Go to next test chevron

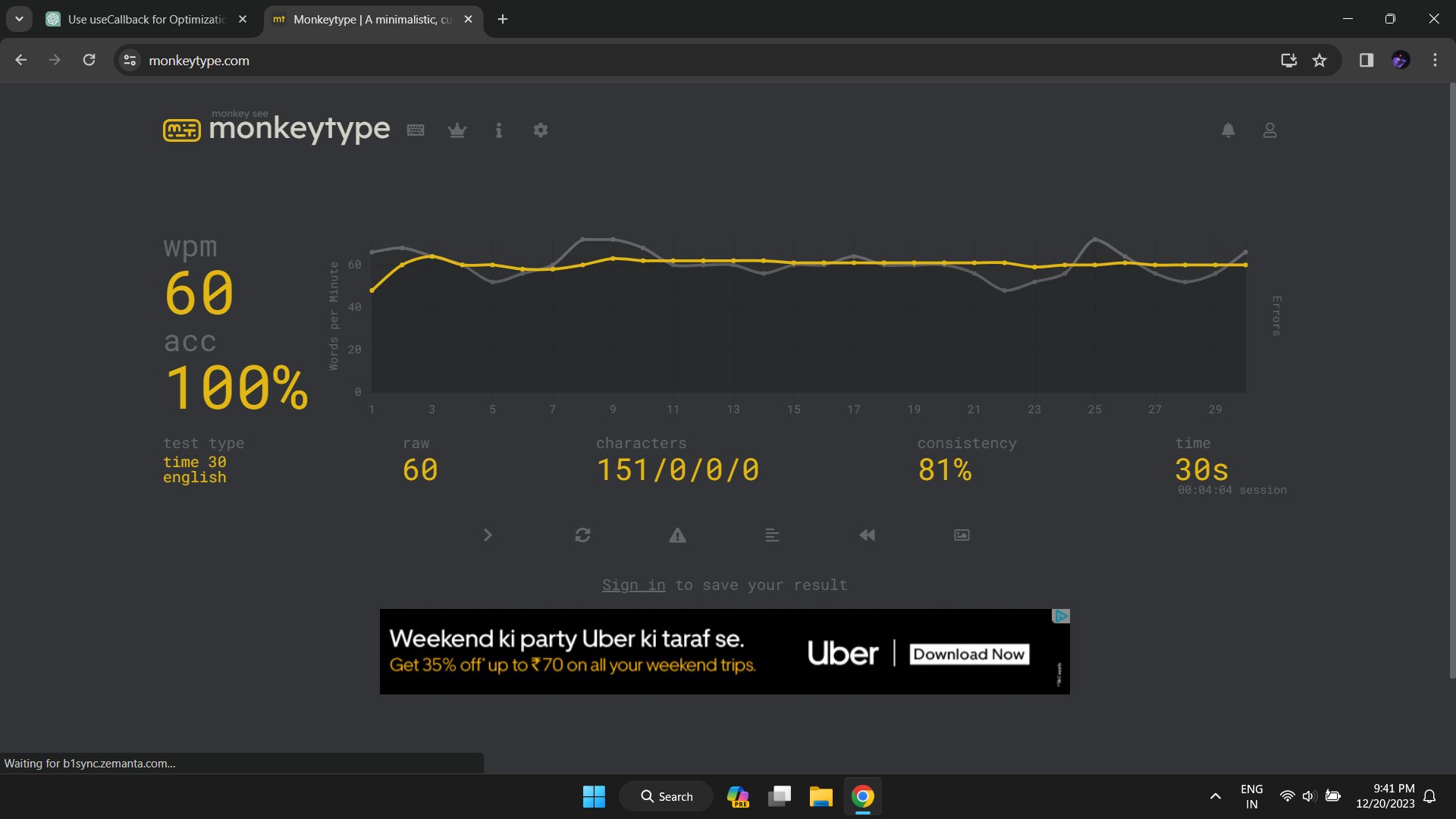tap(488, 535)
